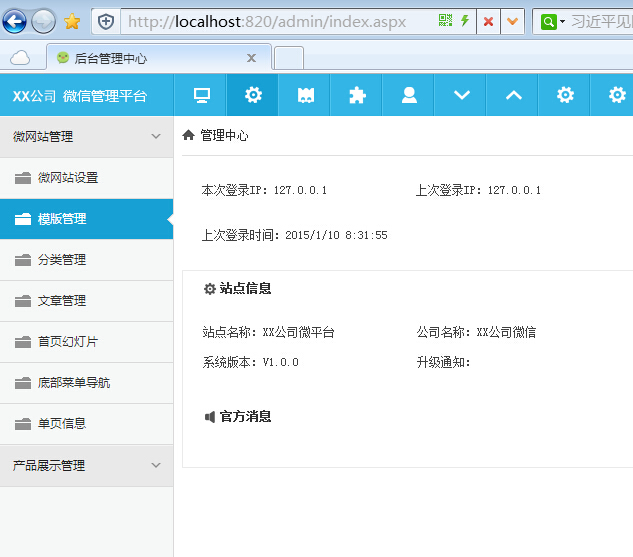Image resolution: width=633 pixels, height=557 pixels.
Task: Click the 公司名称: XX公司微信 text
Action: 476,332
